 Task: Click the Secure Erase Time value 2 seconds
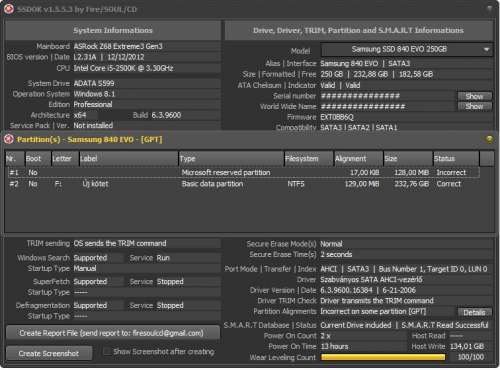coord(336,255)
